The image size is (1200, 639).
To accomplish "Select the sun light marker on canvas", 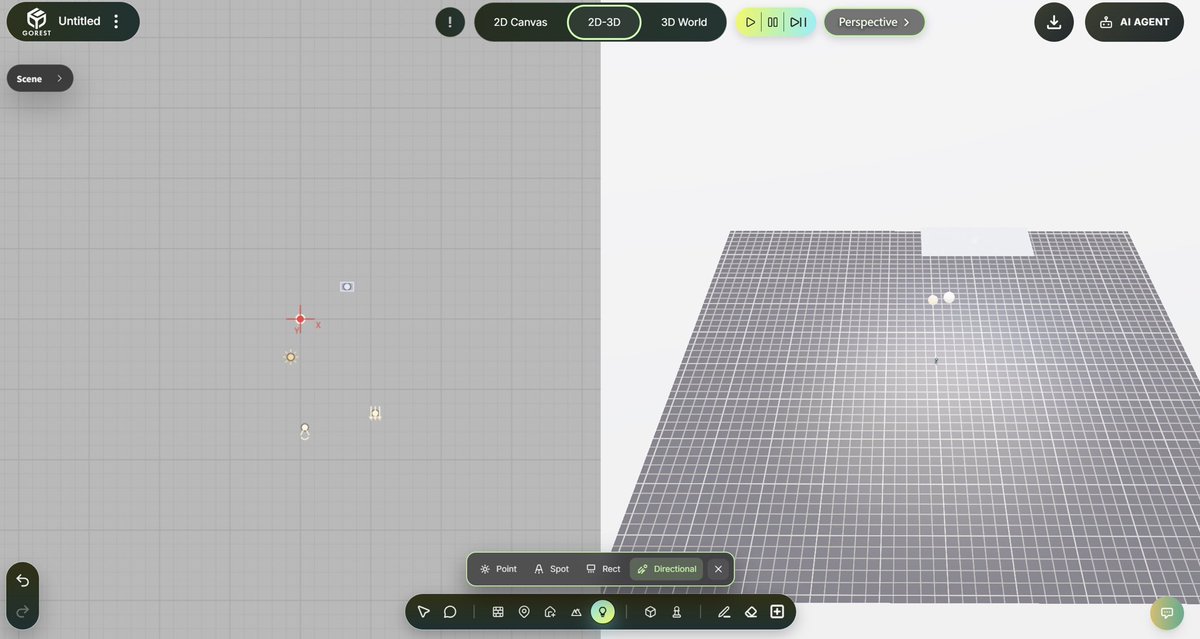I will (x=290, y=357).
